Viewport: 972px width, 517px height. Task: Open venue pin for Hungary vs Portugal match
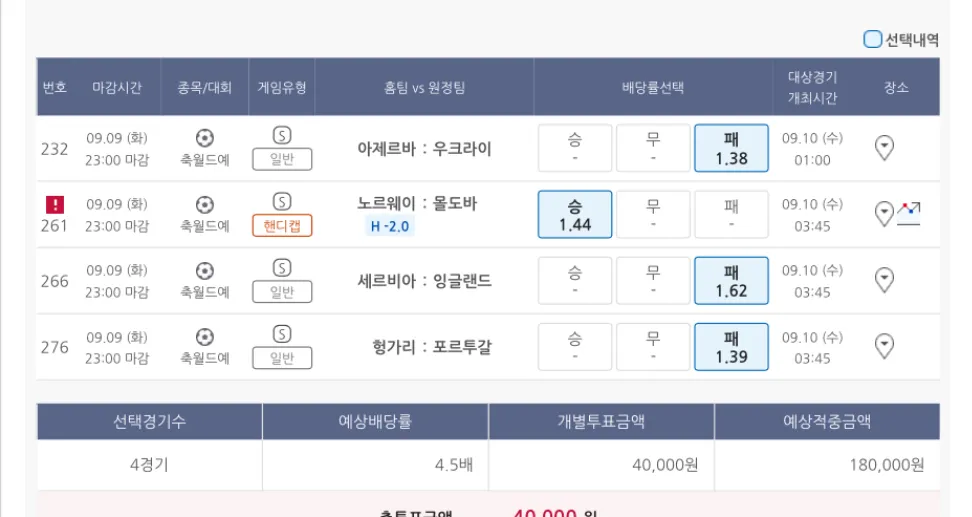pyautogui.click(x=884, y=347)
